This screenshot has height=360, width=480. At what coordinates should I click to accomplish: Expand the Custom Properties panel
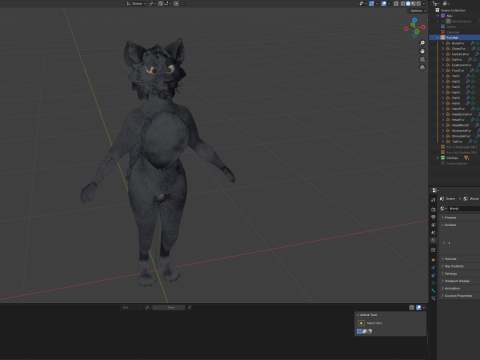pos(460,296)
